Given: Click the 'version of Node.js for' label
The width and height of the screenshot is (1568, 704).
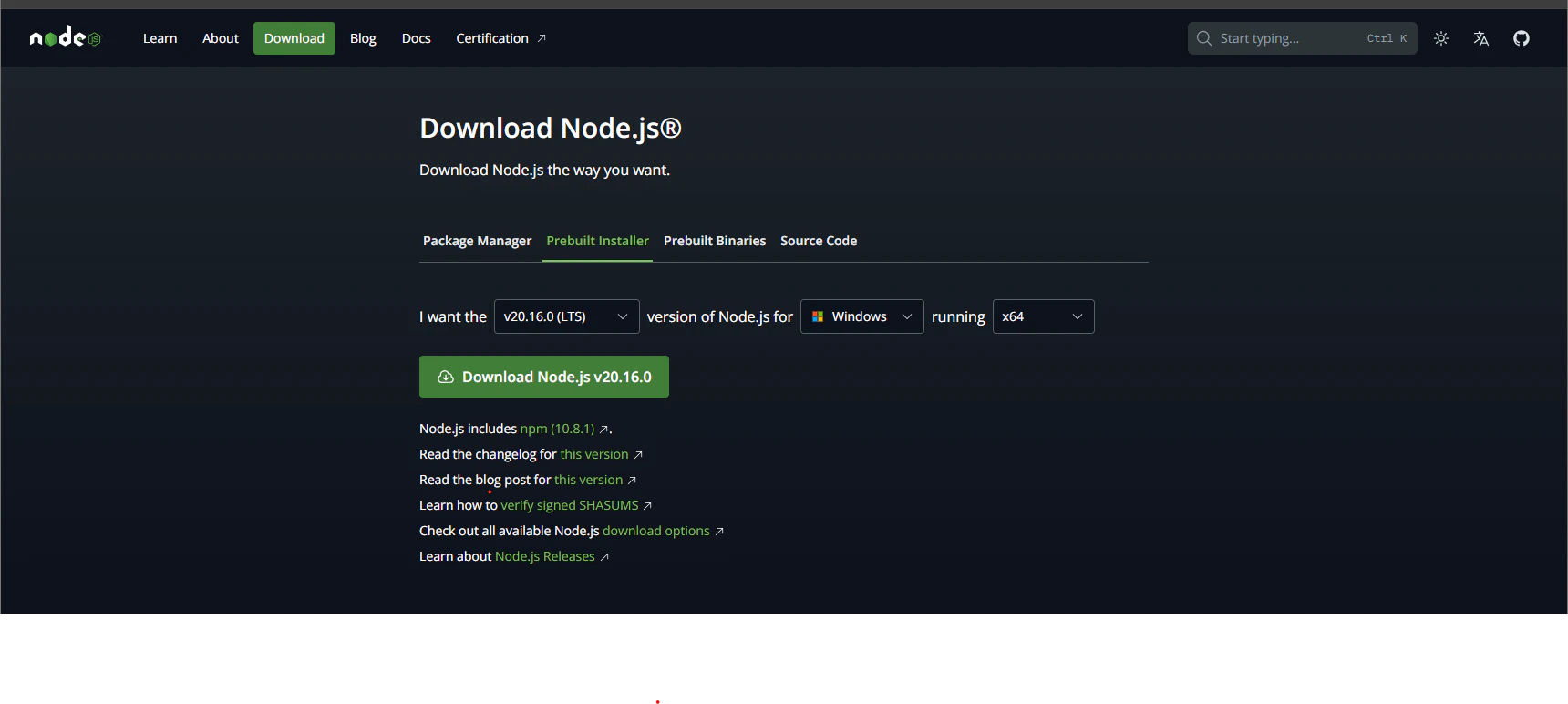Looking at the screenshot, I should (720, 316).
